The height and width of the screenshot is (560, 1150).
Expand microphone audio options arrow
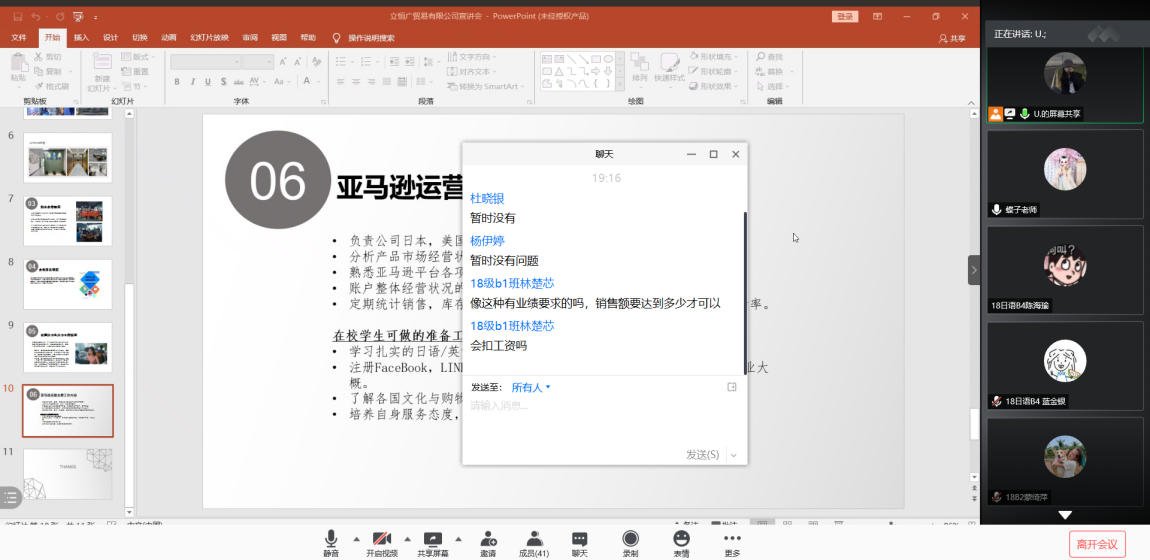click(x=355, y=537)
